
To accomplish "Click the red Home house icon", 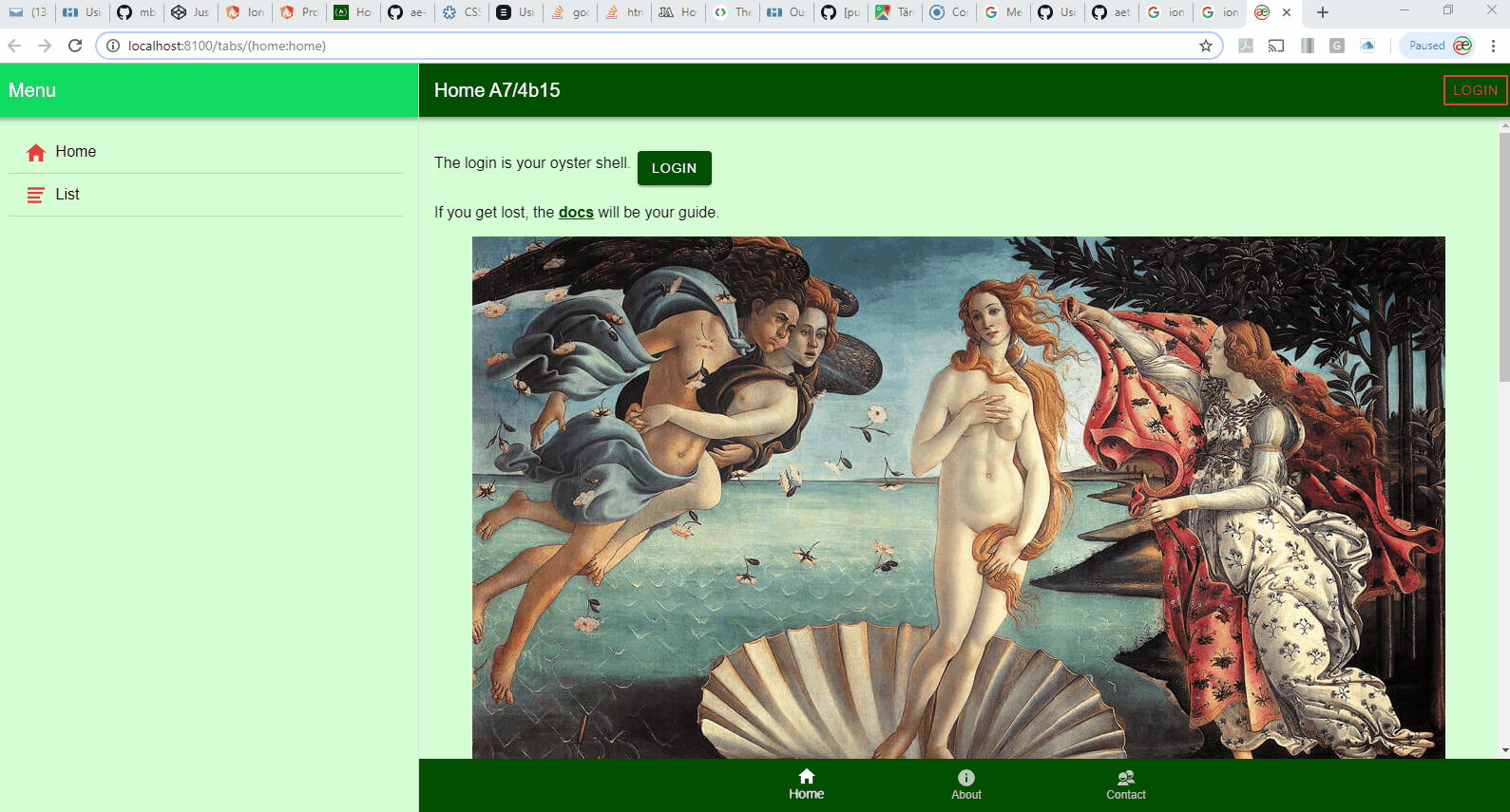I will 36,152.
